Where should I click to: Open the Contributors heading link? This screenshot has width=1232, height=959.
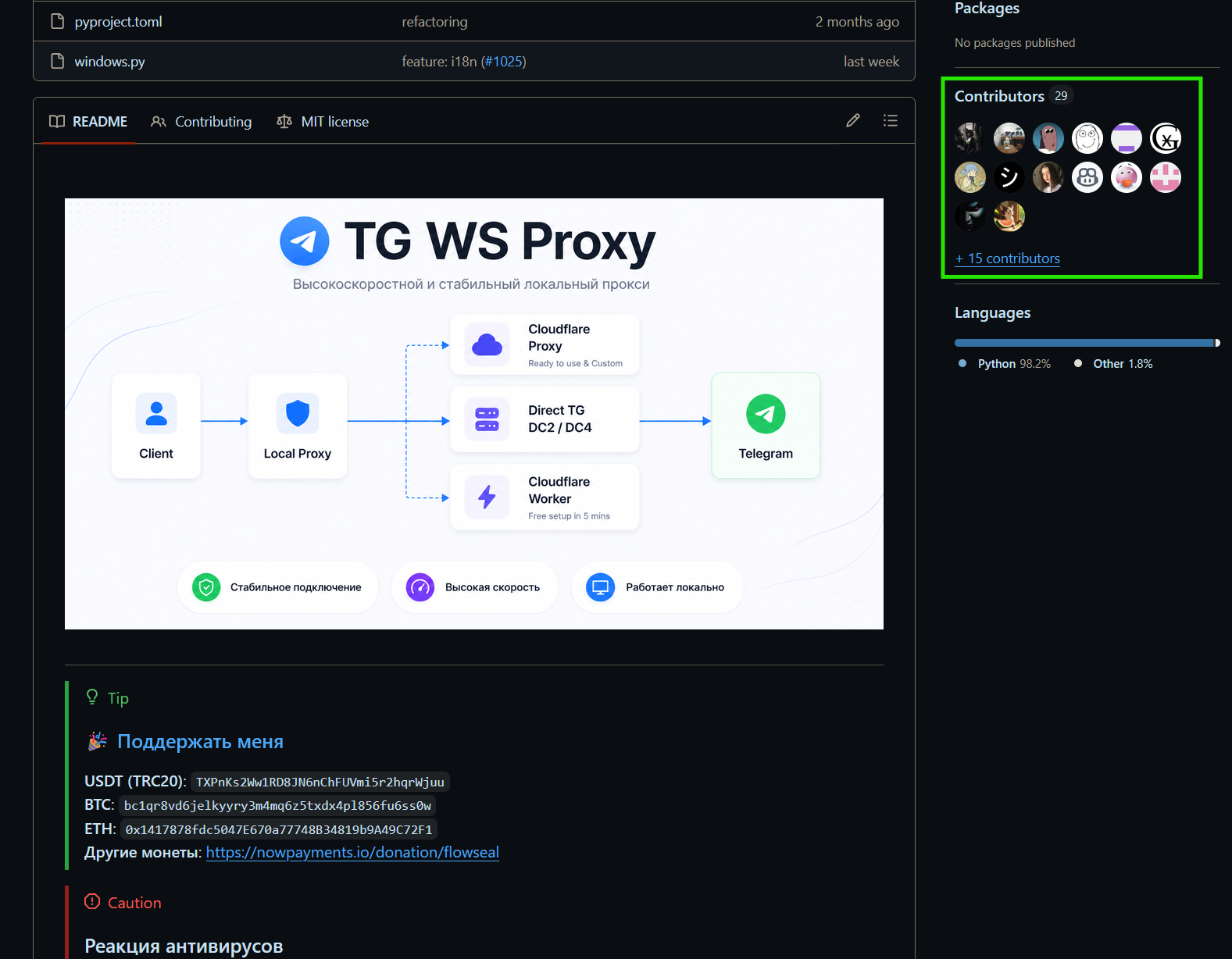click(999, 96)
